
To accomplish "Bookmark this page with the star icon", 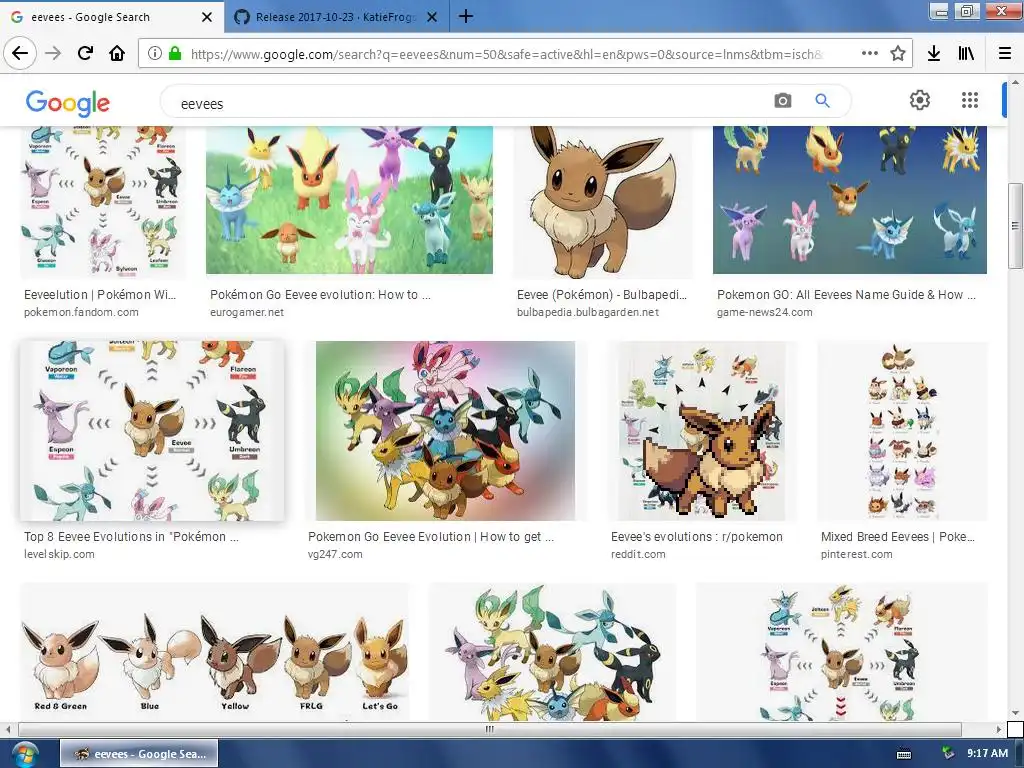I will 898,54.
